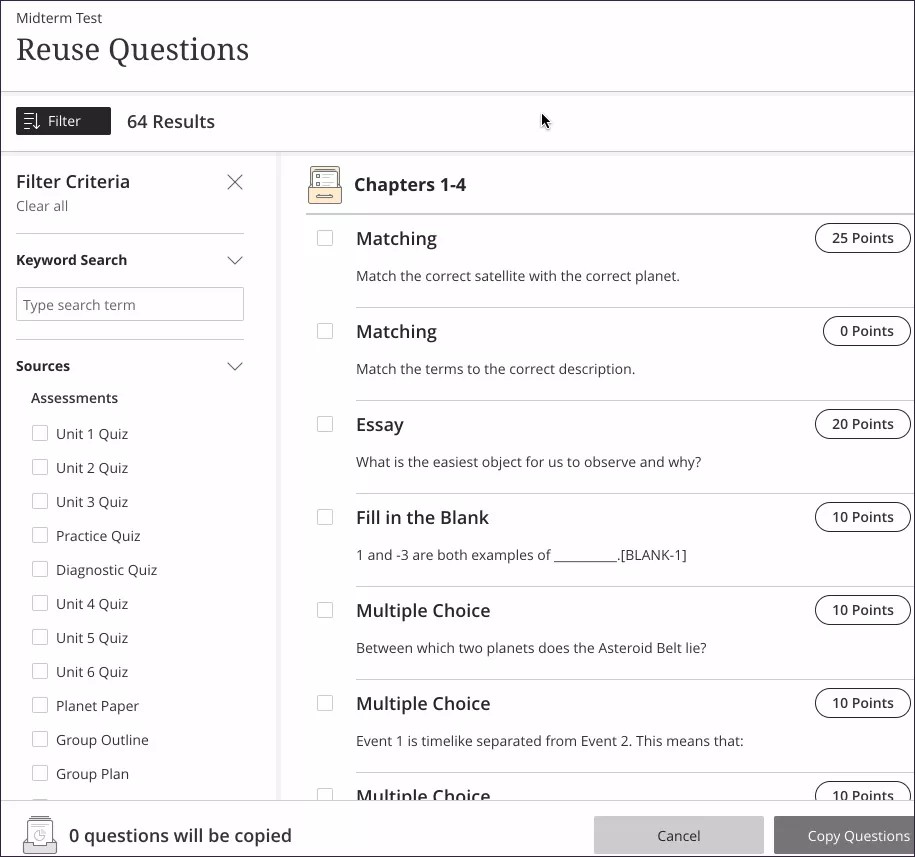
Task: Check the Asteroid Belt Multiple Choice question
Action: pyautogui.click(x=324, y=610)
